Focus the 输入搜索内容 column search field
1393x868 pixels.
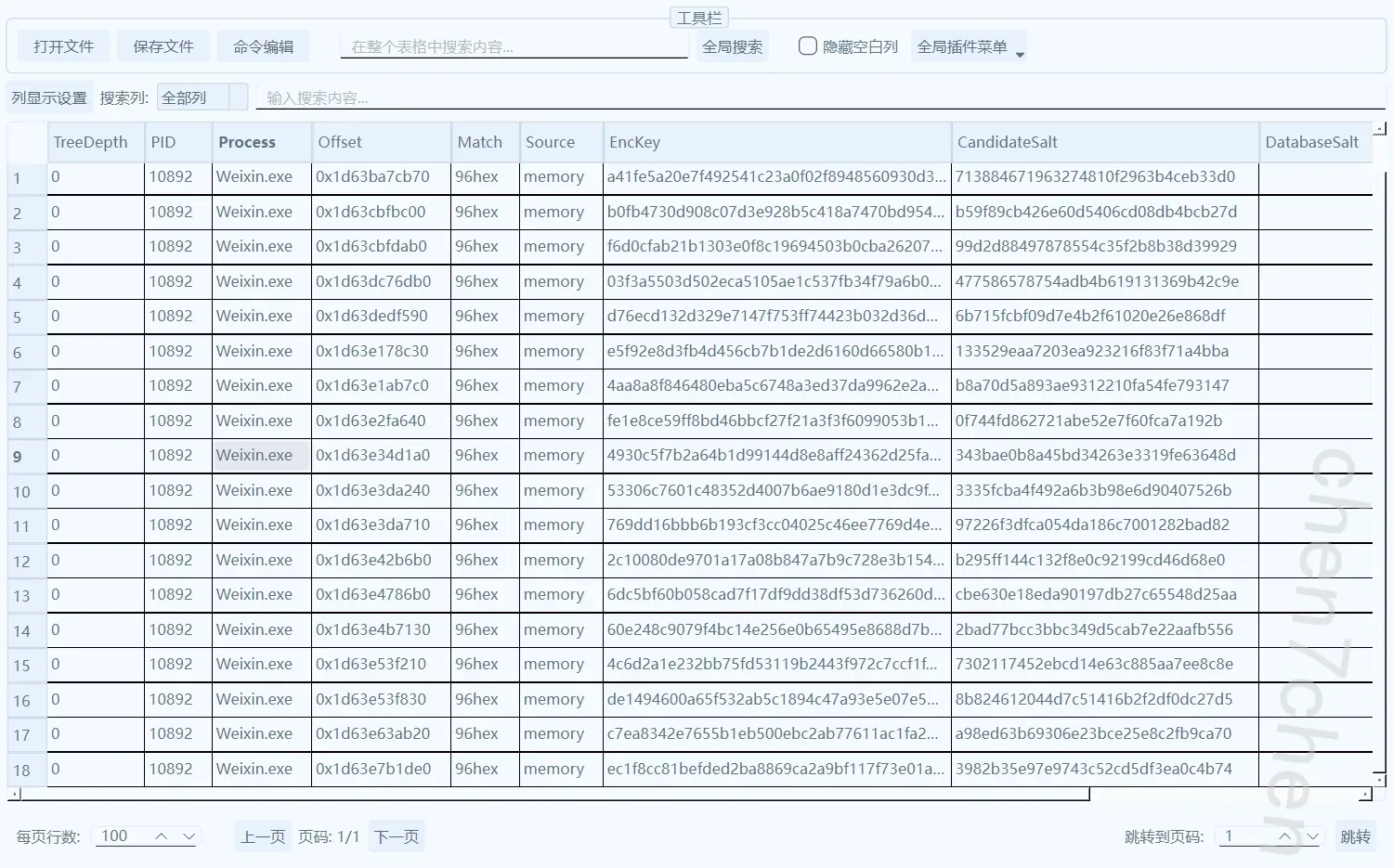[817, 97]
